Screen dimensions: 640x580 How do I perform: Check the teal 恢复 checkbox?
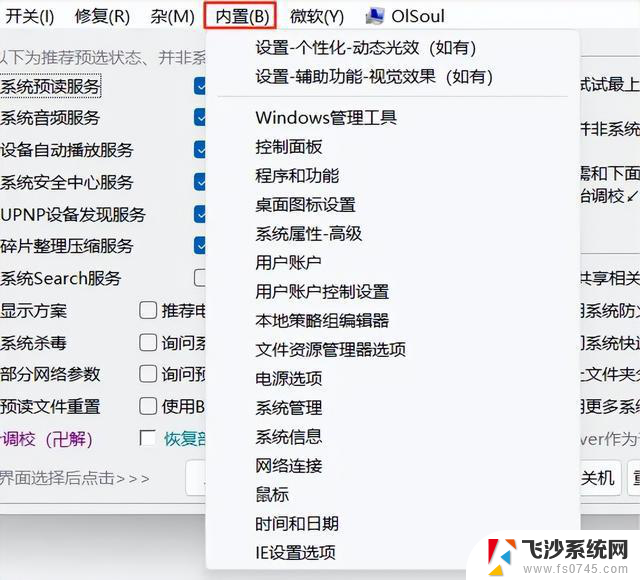(147, 438)
